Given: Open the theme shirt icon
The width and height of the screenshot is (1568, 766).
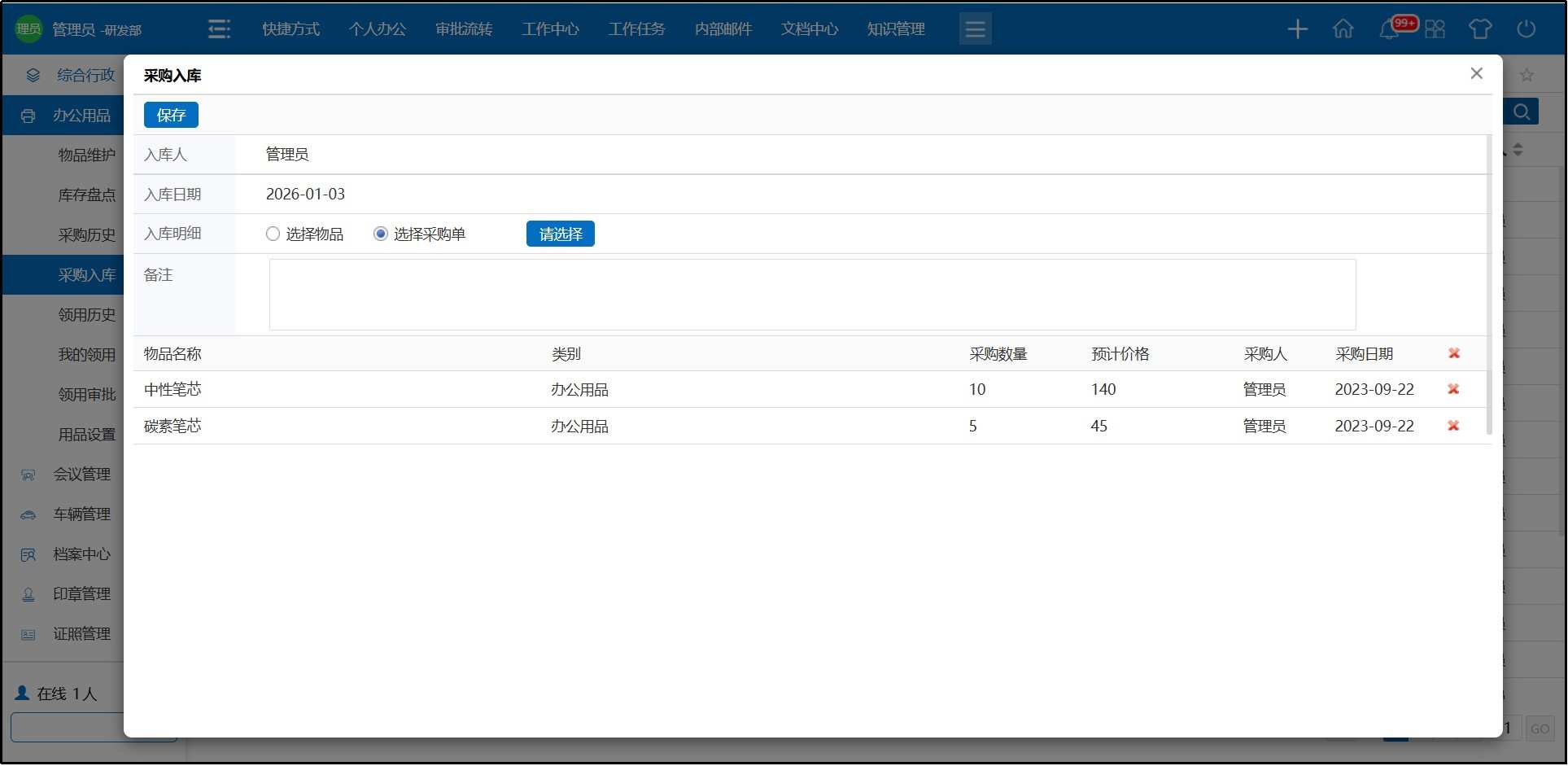Looking at the screenshot, I should [1479, 29].
